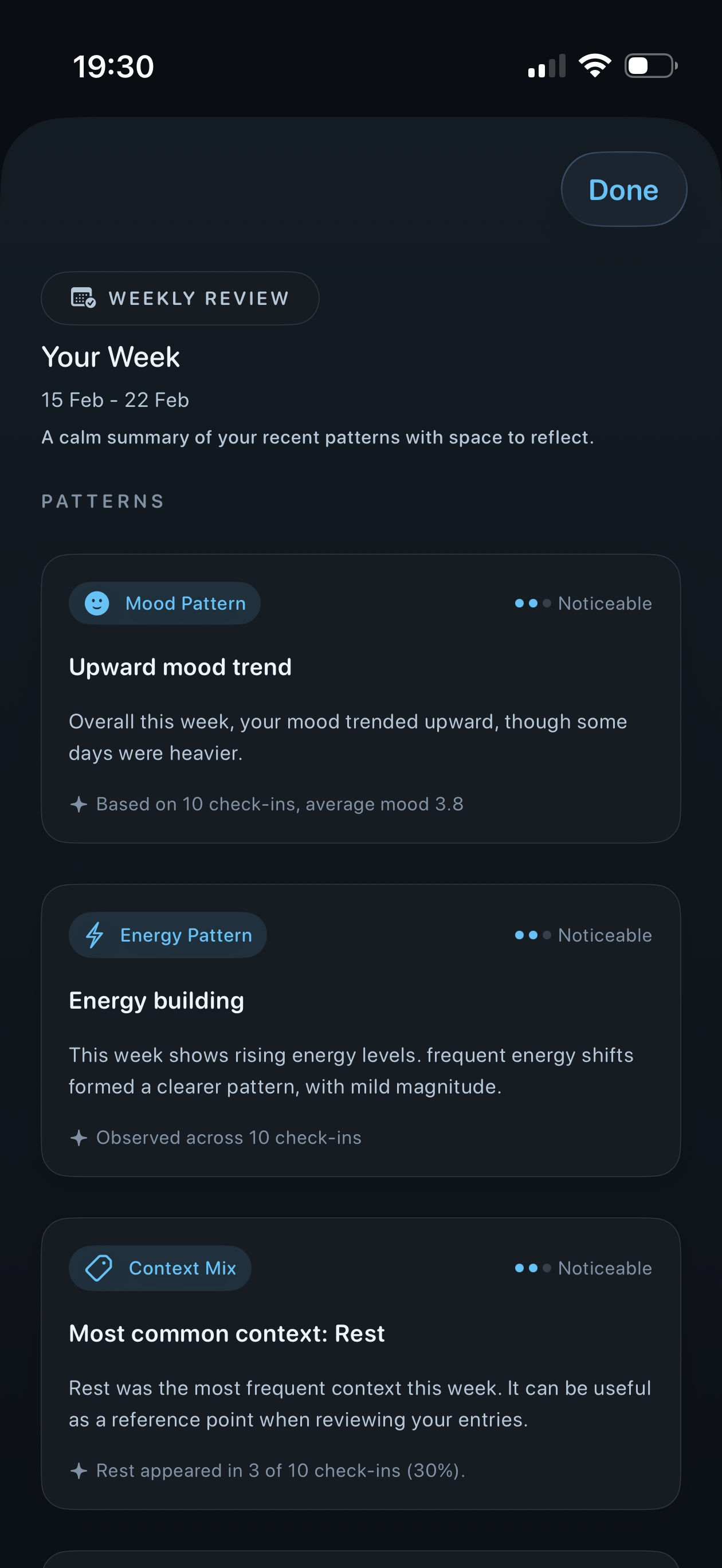Expand the Energy building pattern card

pyautogui.click(x=361, y=1029)
